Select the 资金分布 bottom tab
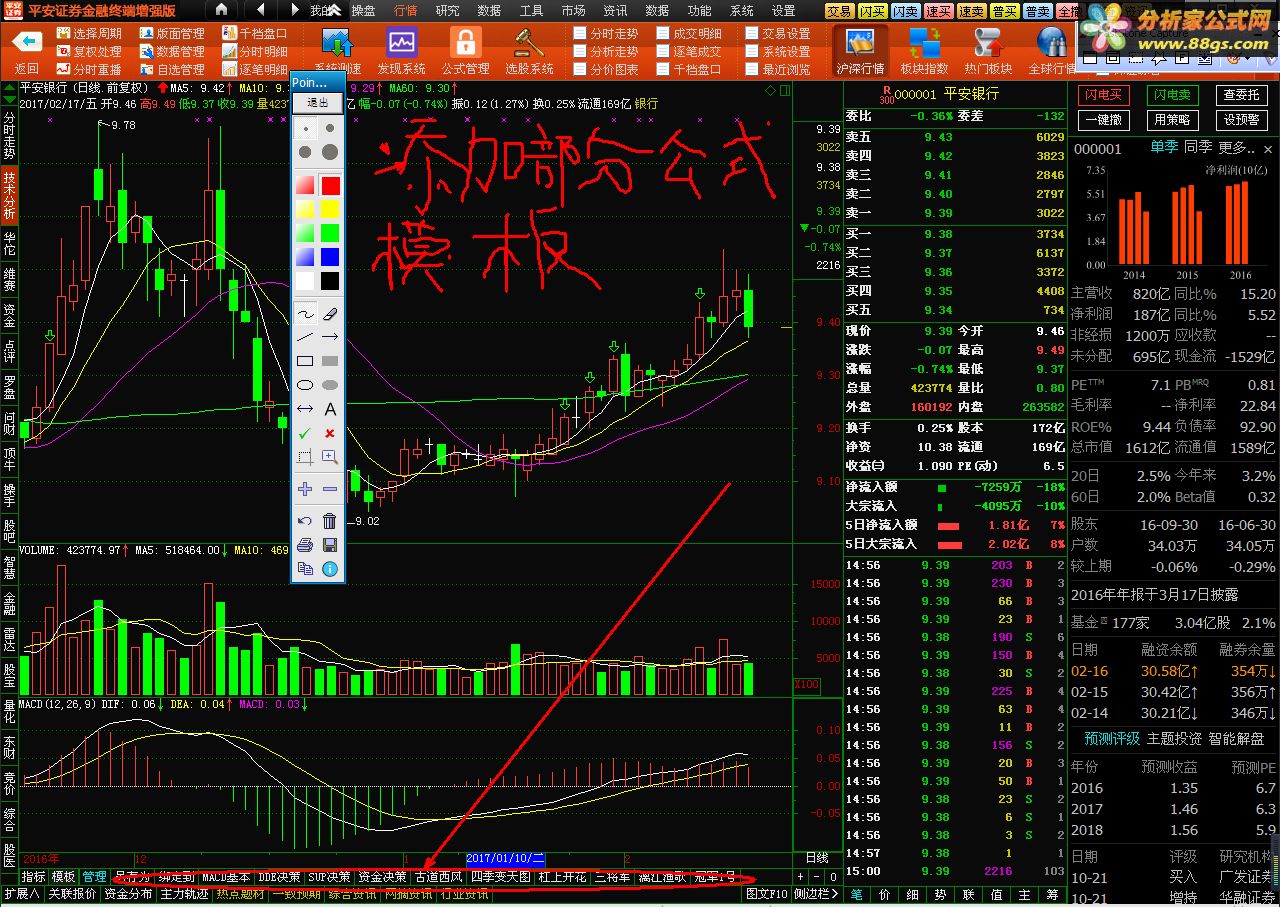Image resolution: width=1280 pixels, height=907 pixels. coord(128,894)
